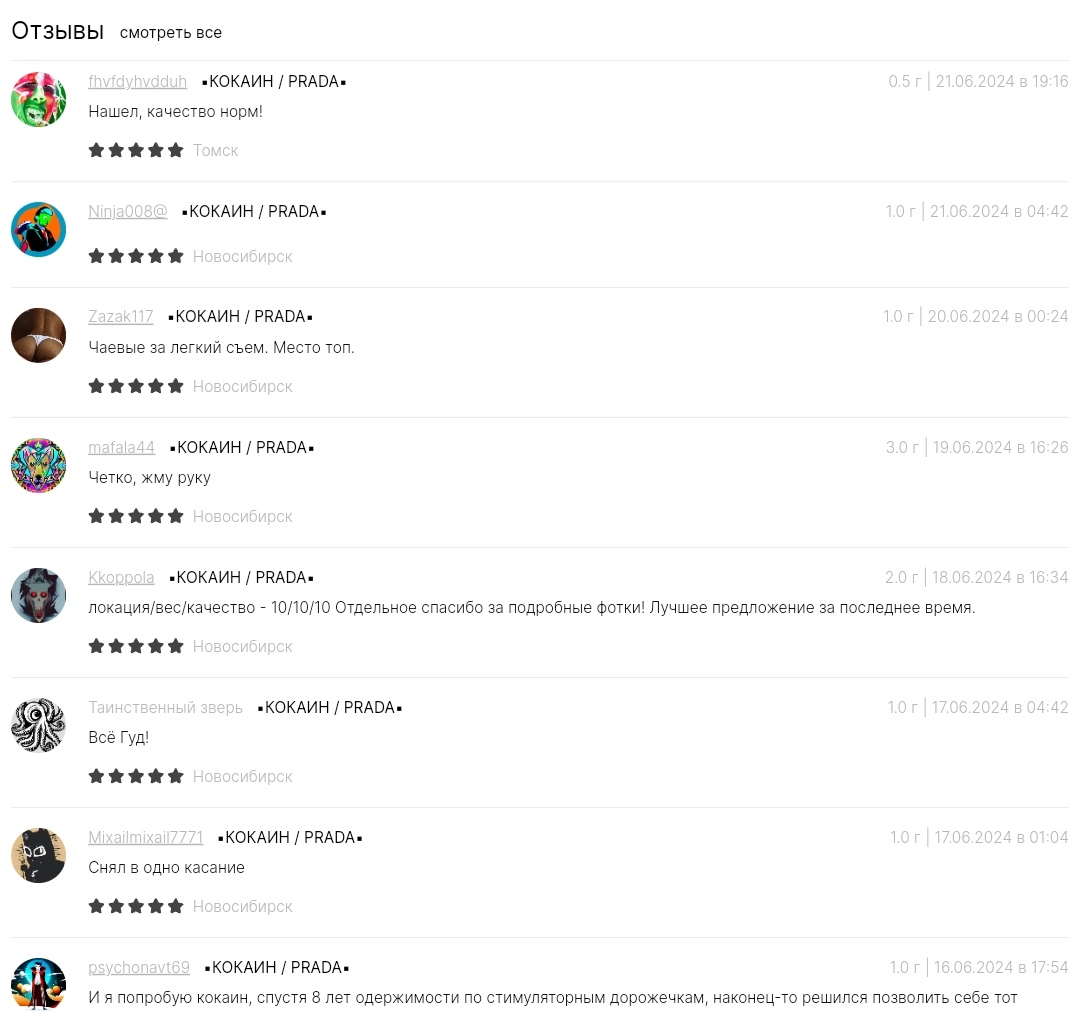Visit the Zazak117 user profile link

(121, 316)
